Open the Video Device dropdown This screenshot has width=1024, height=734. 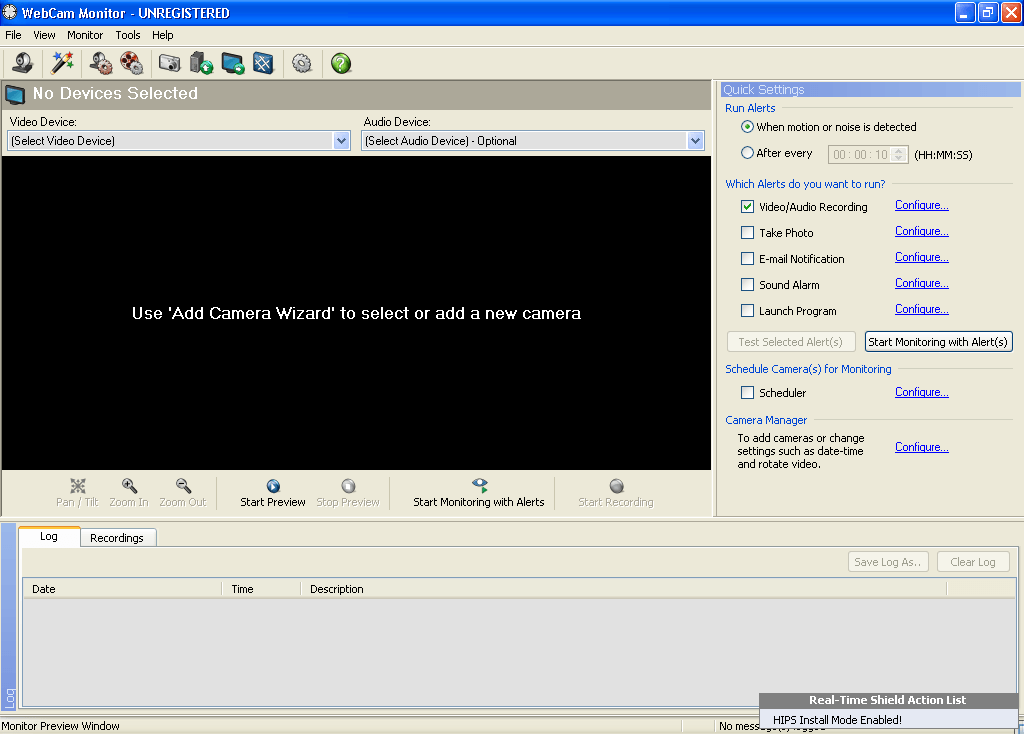340,140
